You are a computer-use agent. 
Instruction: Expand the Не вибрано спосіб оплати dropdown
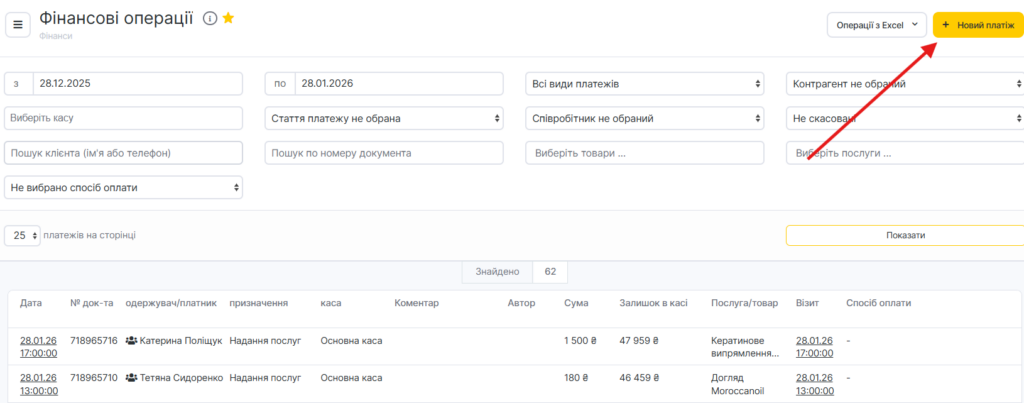123,187
